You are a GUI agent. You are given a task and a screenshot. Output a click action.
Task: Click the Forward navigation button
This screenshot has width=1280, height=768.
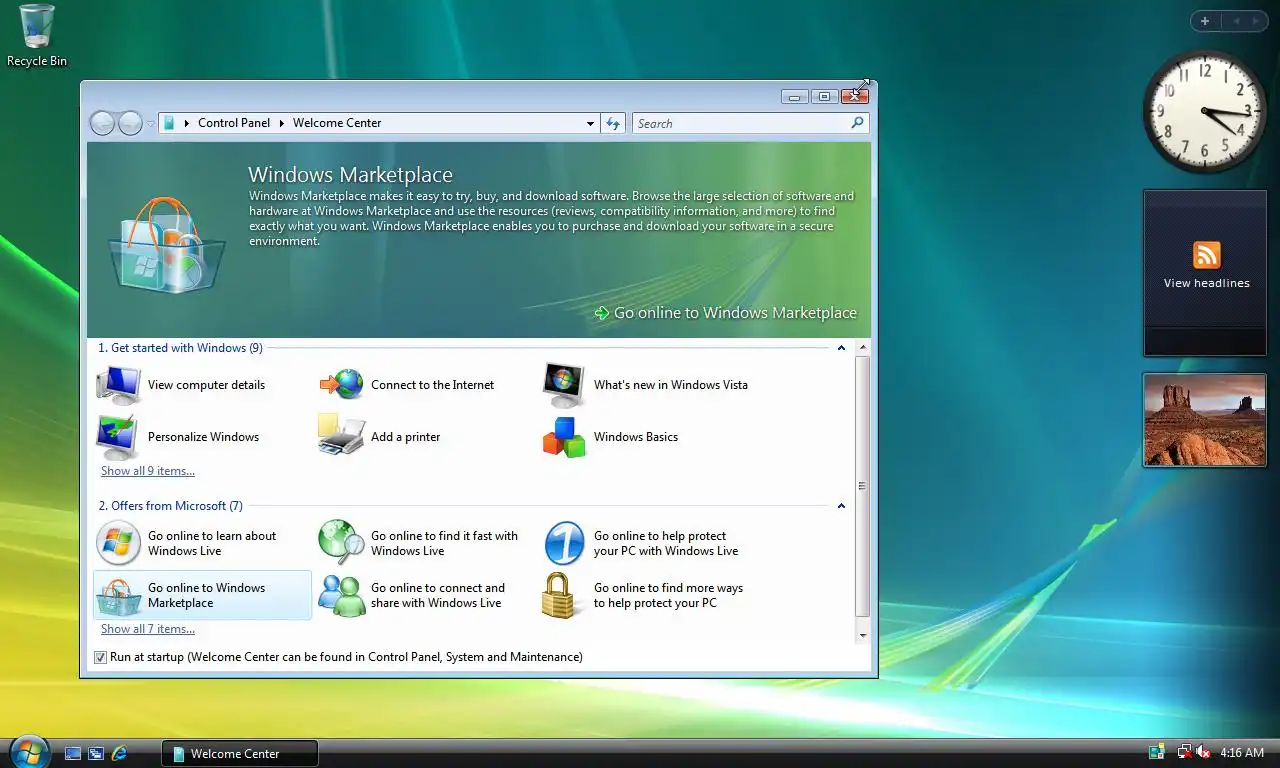130,123
